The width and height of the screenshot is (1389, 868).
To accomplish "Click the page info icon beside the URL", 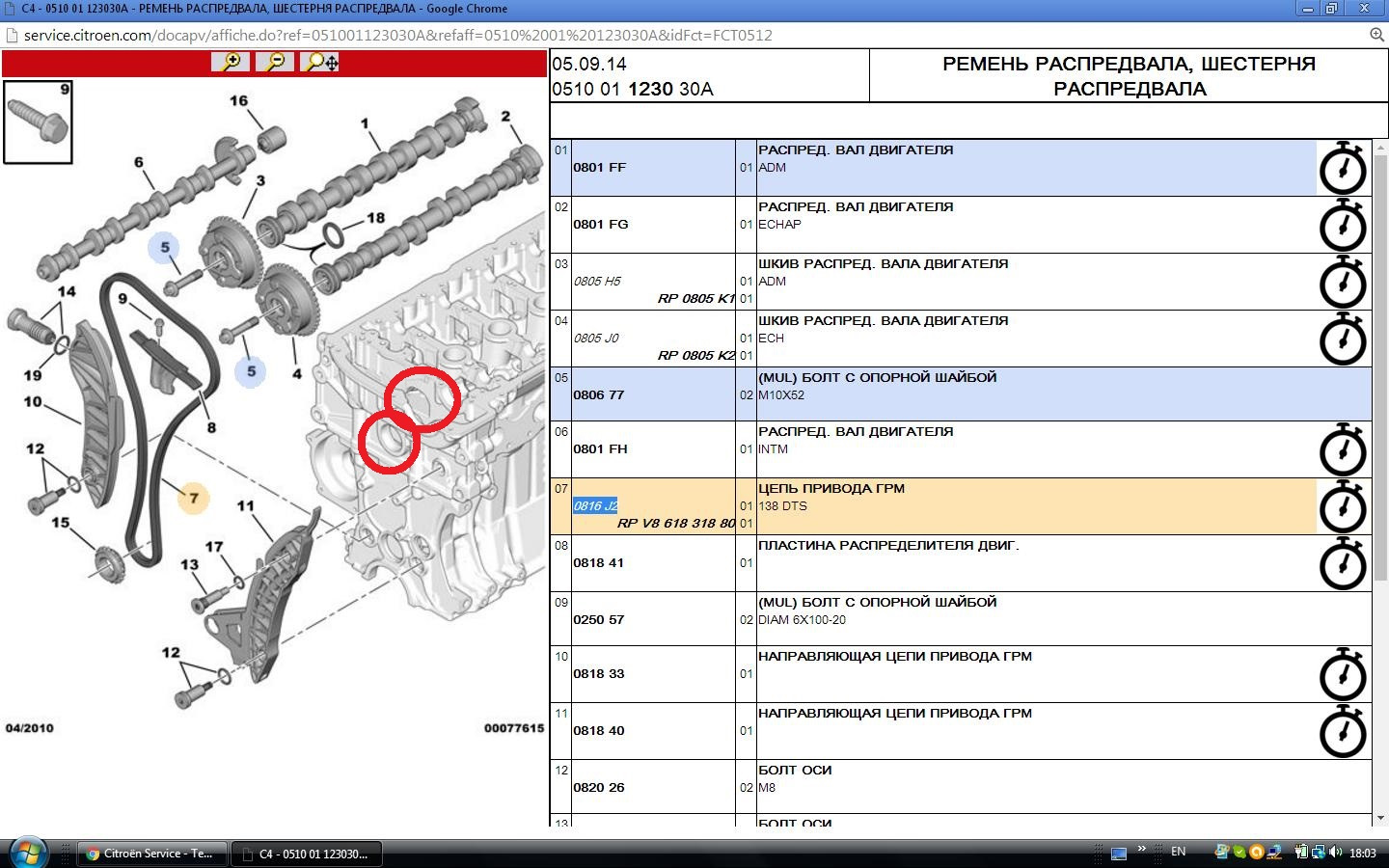I will point(12,36).
